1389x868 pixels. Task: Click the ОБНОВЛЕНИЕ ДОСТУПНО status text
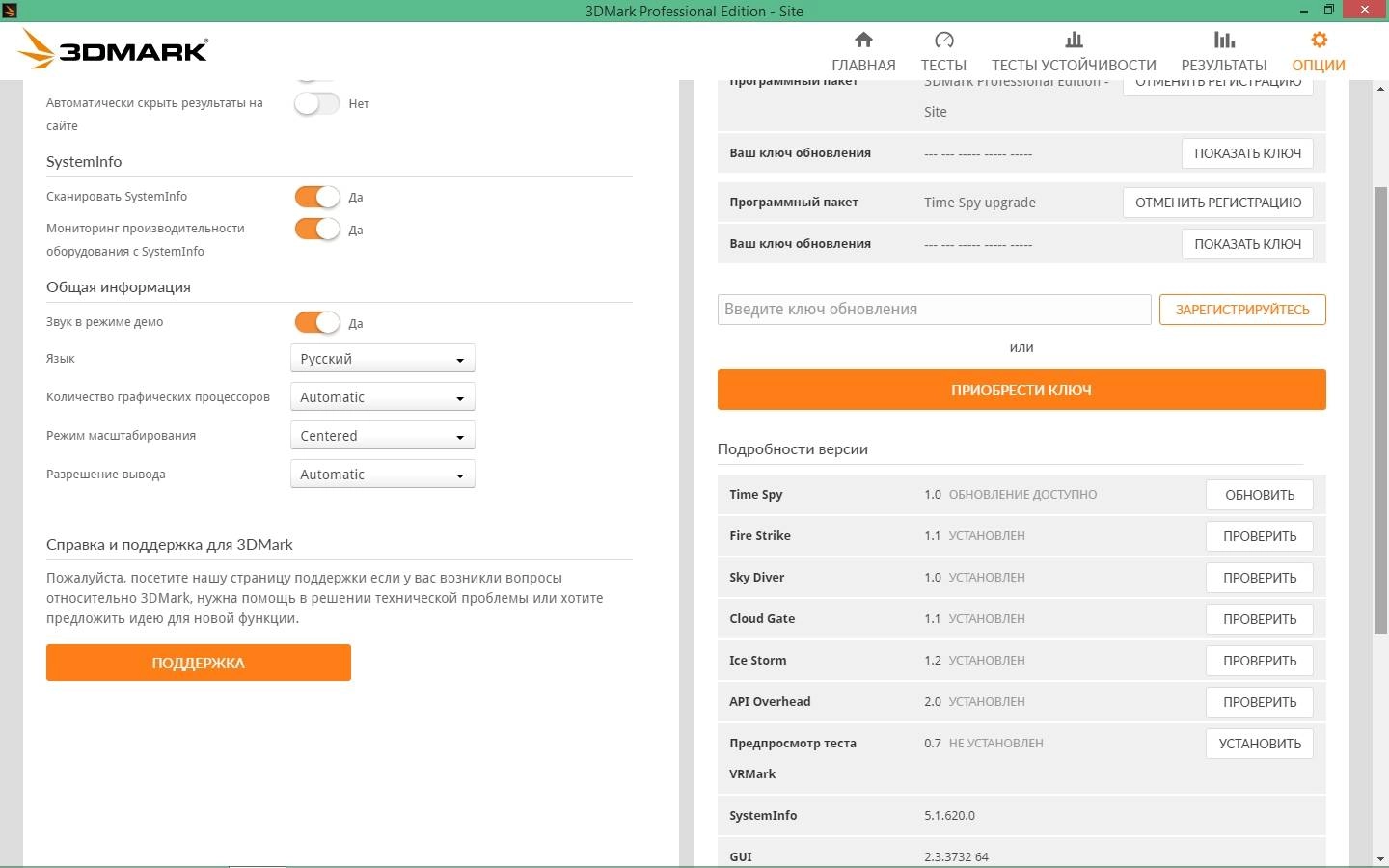(x=1022, y=495)
